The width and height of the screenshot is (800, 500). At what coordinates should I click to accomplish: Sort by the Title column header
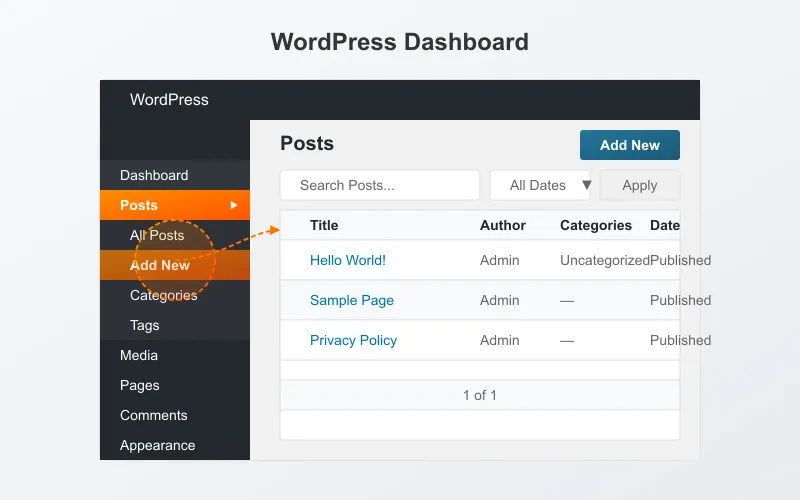pos(324,225)
